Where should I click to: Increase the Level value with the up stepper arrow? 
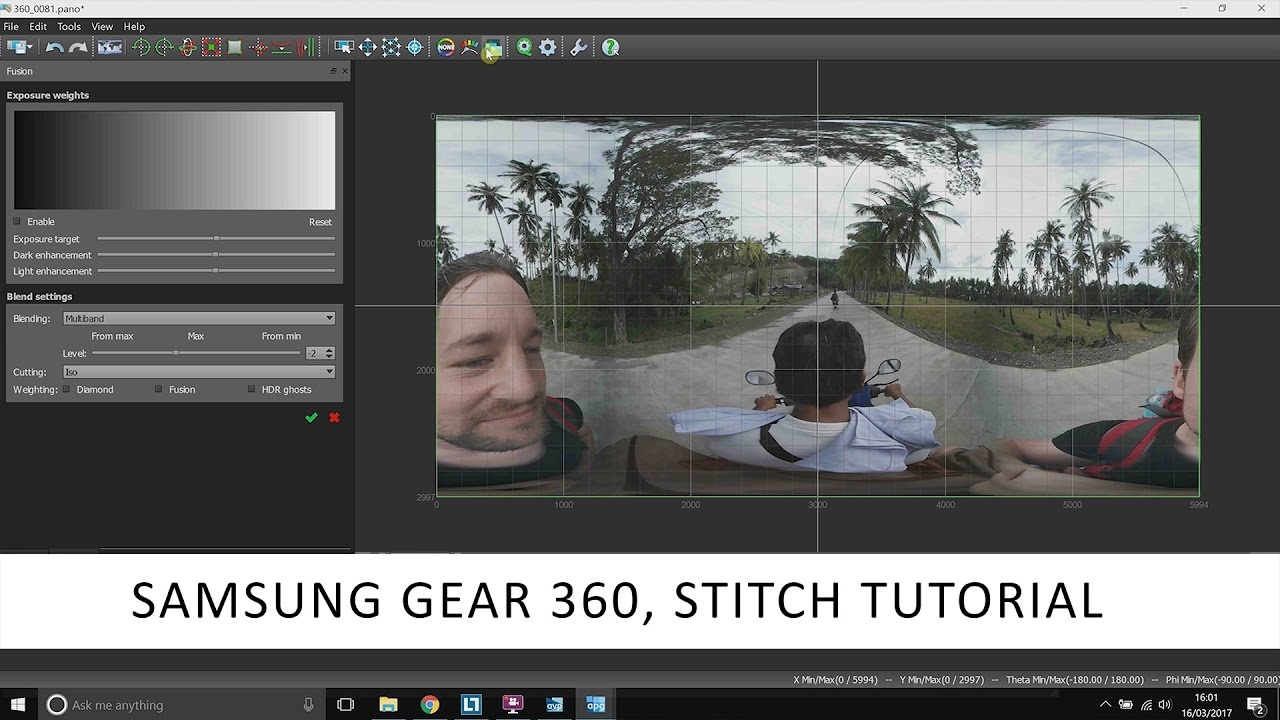[330, 350]
